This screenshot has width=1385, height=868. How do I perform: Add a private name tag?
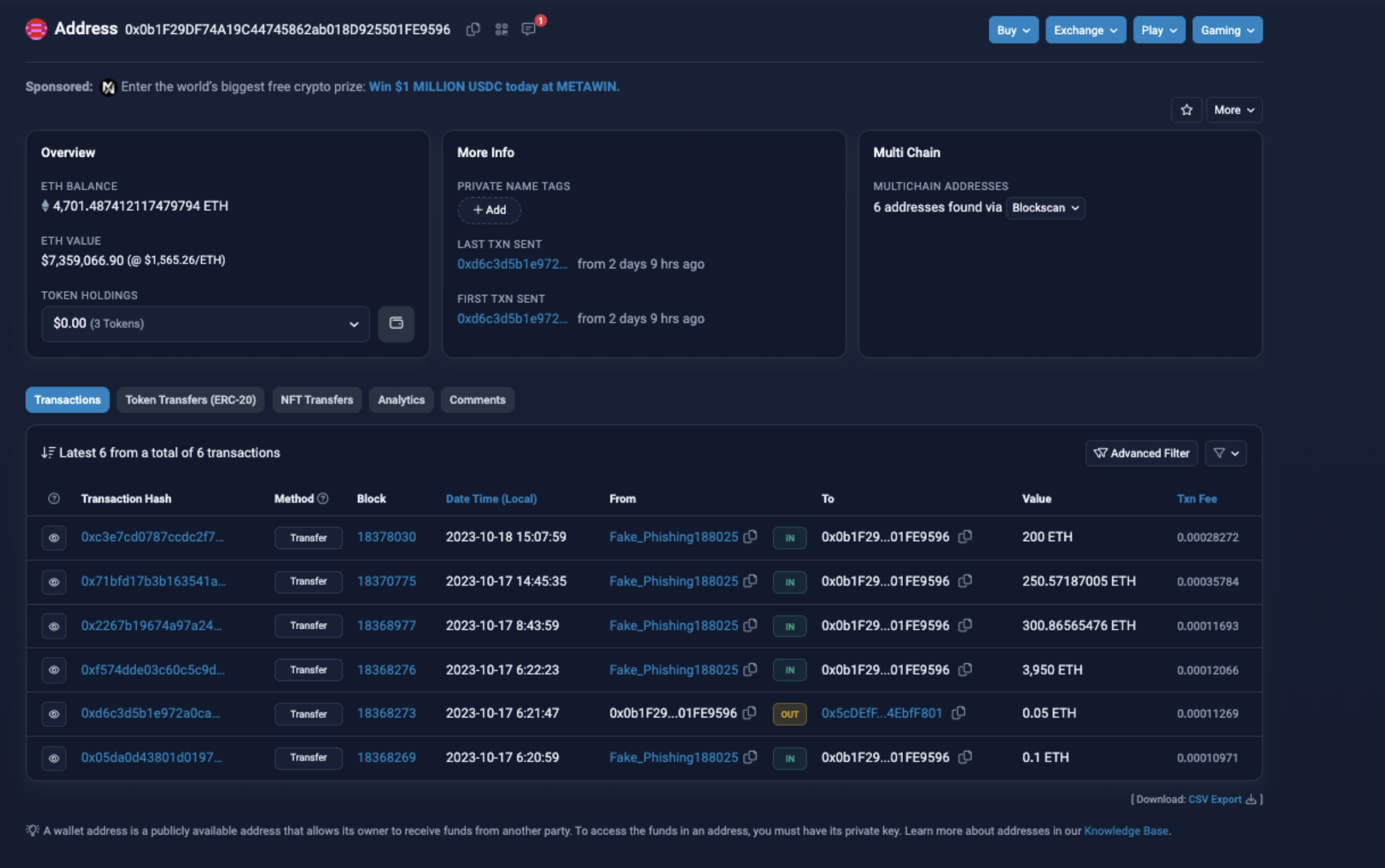click(x=490, y=210)
